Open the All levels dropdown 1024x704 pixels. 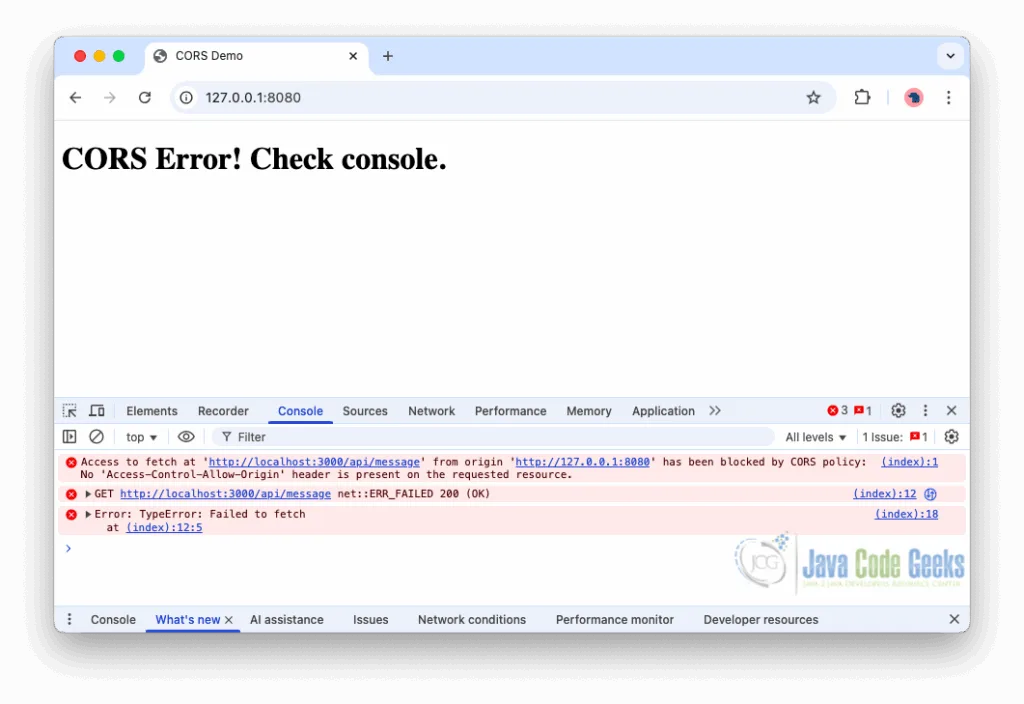click(816, 437)
